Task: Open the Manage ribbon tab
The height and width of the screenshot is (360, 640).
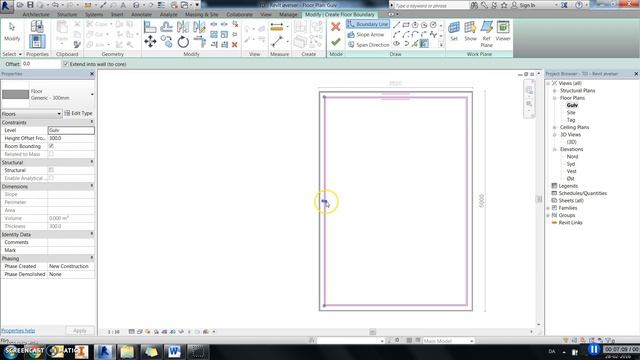Action: coord(288,14)
